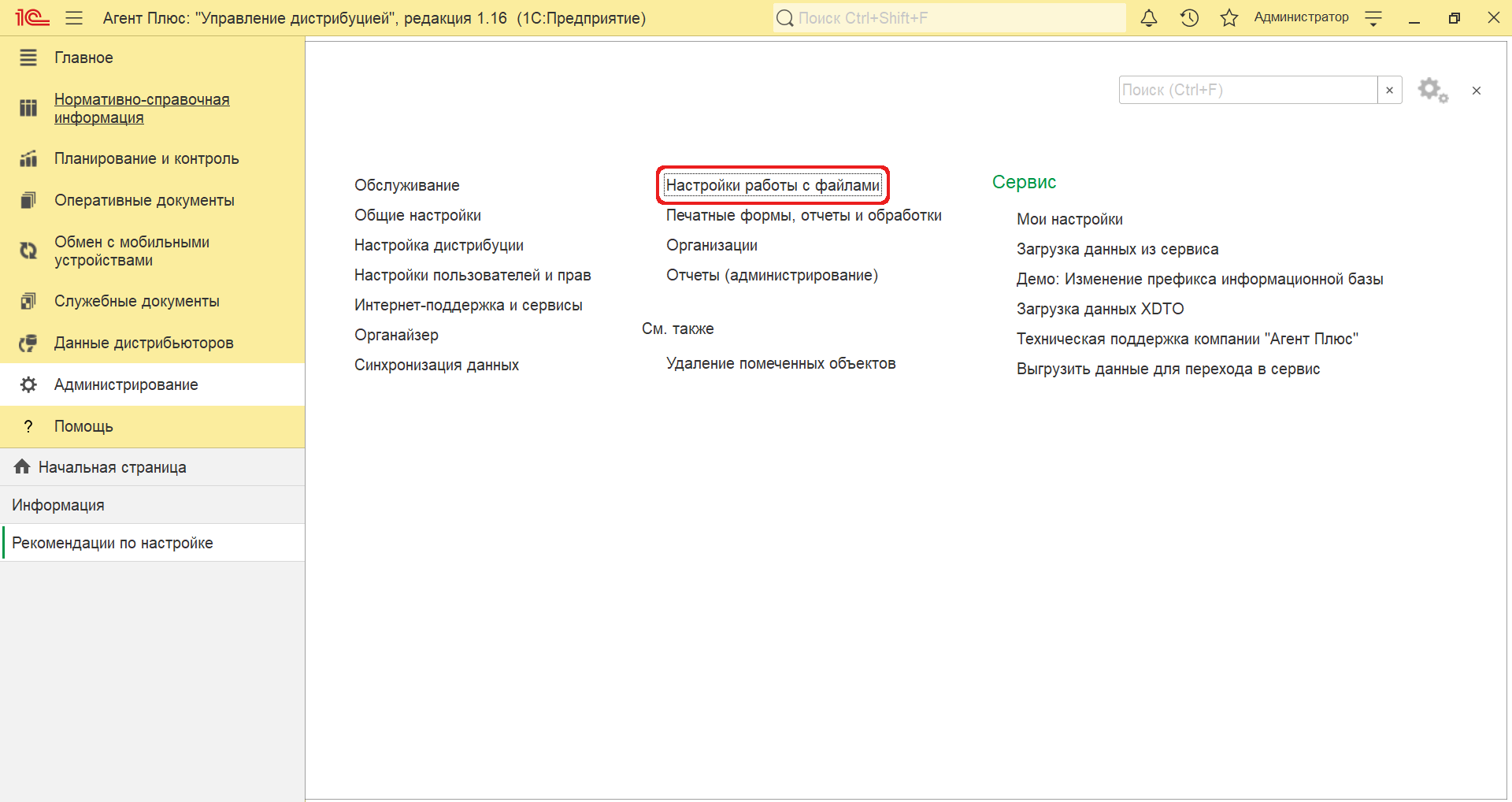Click Удаление помеченных объектов
This screenshot has height=802, width=1512.
coord(781,363)
